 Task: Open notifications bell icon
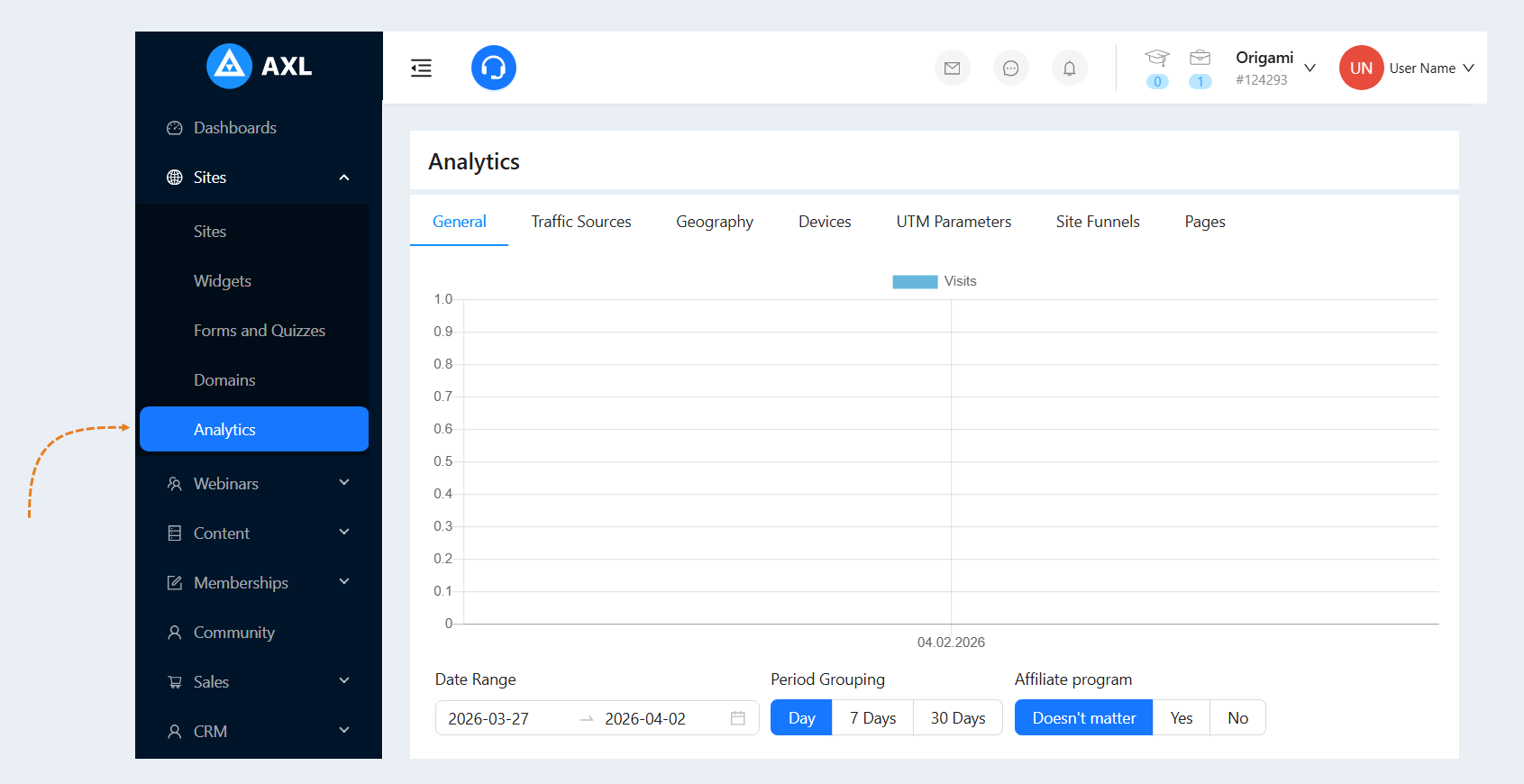[x=1069, y=68]
